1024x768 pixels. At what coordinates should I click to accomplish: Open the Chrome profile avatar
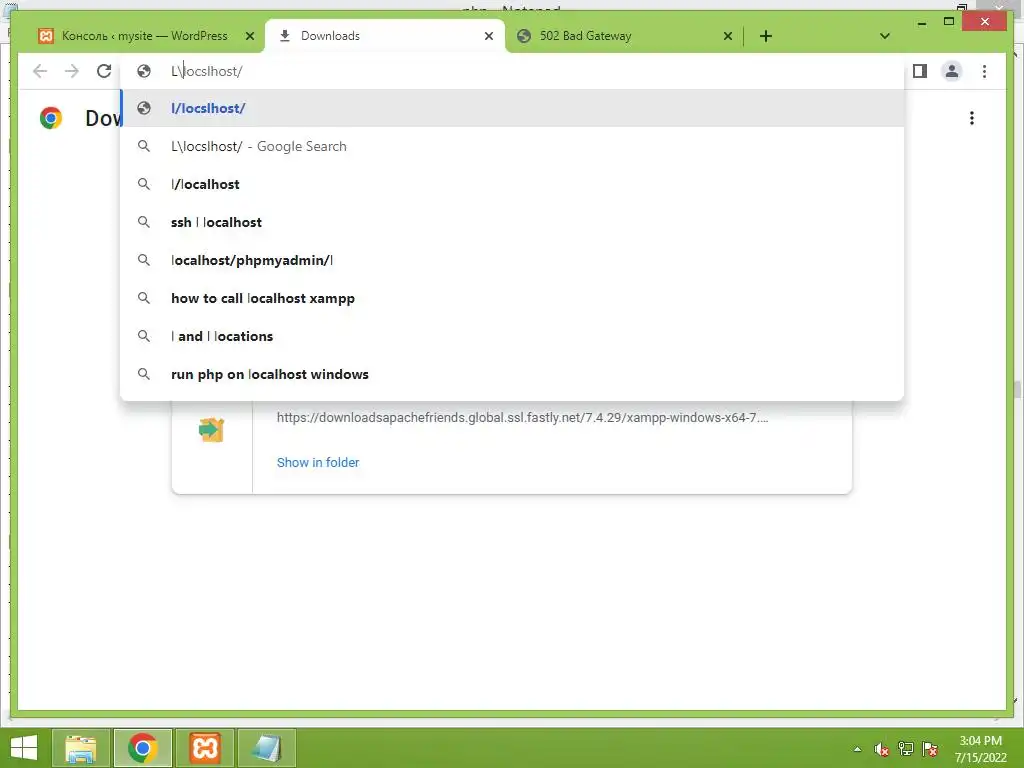pos(952,71)
